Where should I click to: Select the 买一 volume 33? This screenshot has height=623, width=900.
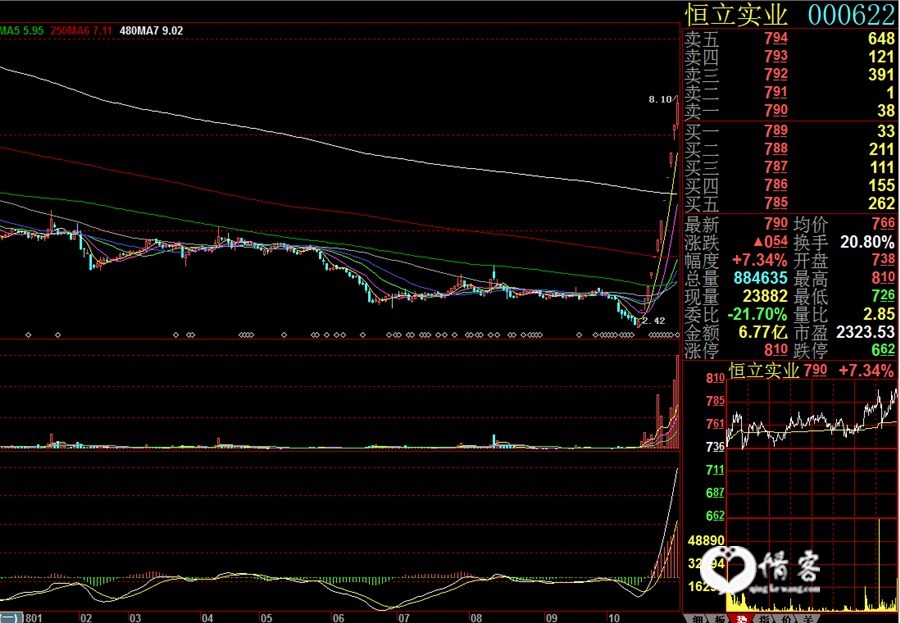[x=886, y=131]
